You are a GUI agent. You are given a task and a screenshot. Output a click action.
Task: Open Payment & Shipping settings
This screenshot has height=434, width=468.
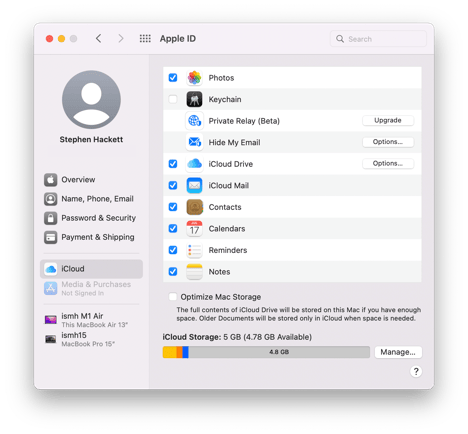point(91,237)
